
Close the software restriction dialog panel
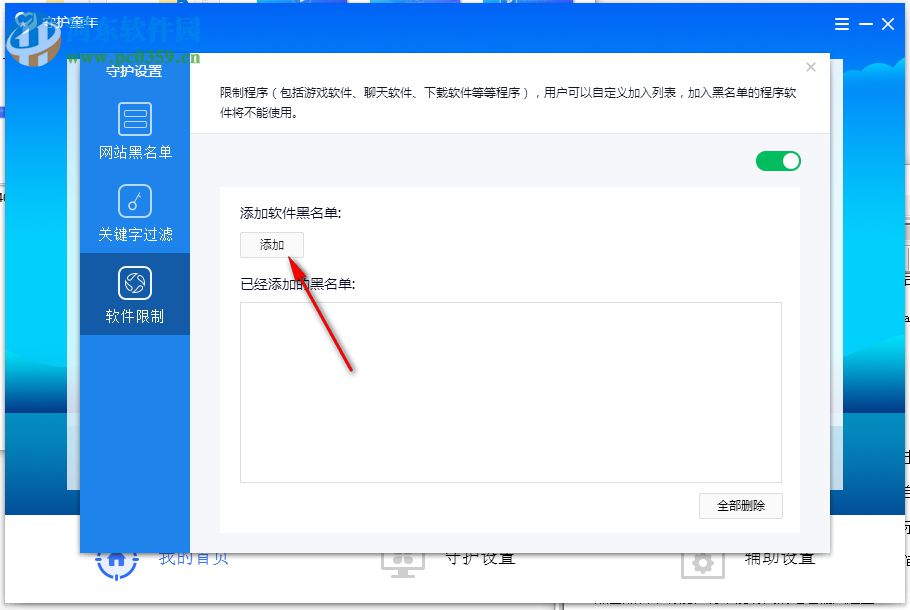tap(811, 67)
